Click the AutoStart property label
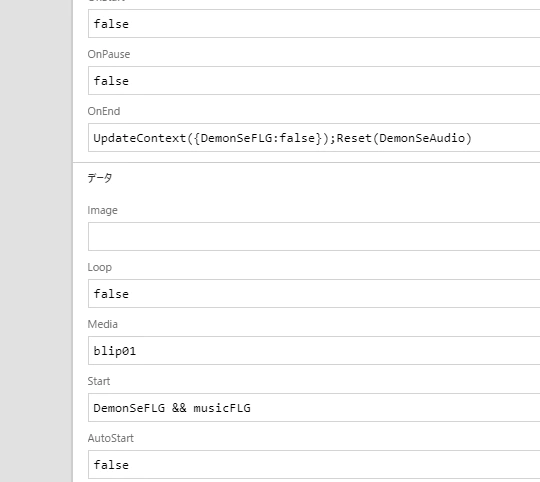Screen dimensions: 540x482 click(111, 438)
